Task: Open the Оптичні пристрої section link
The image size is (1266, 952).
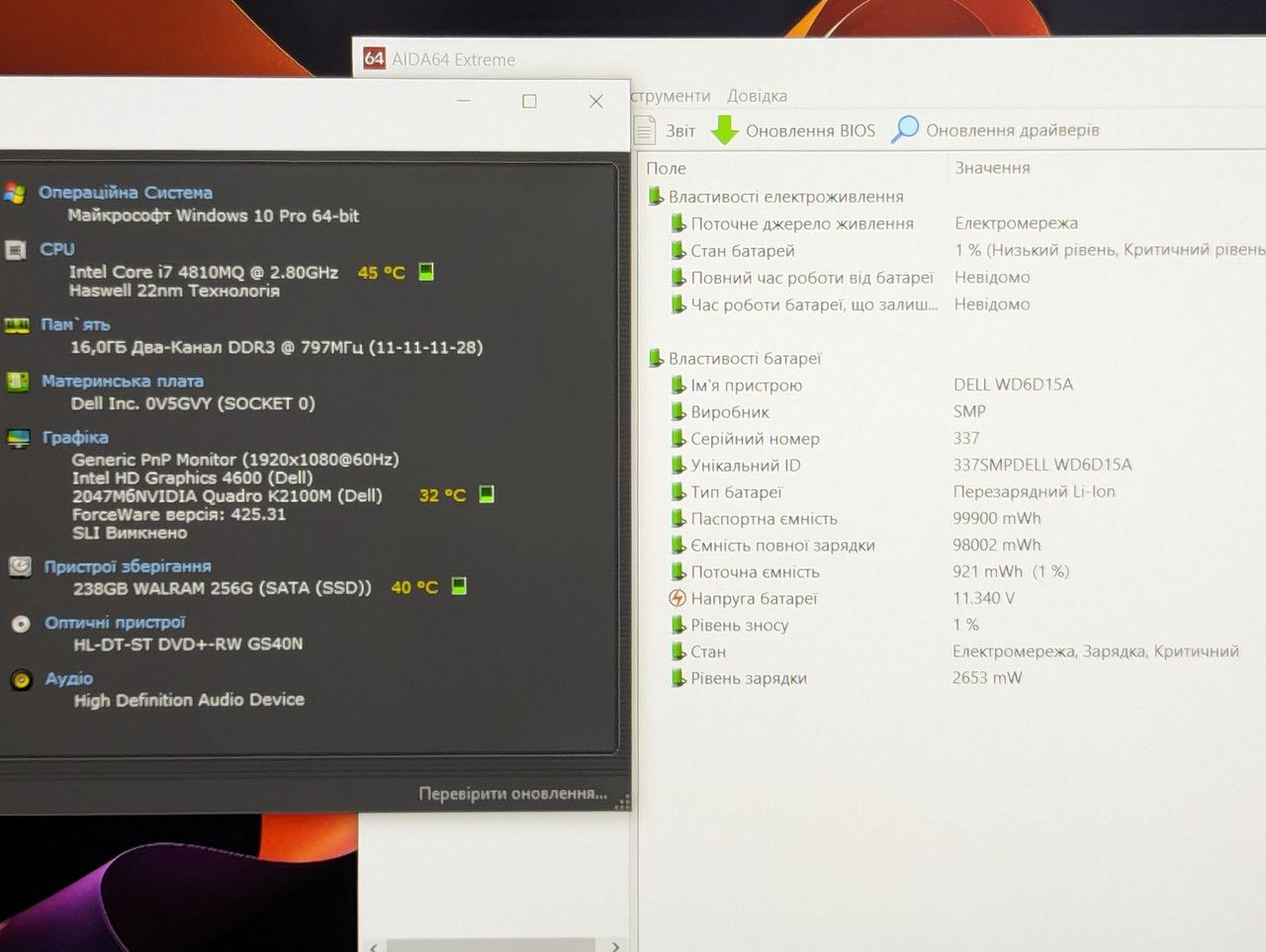Action: tap(115, 623)
